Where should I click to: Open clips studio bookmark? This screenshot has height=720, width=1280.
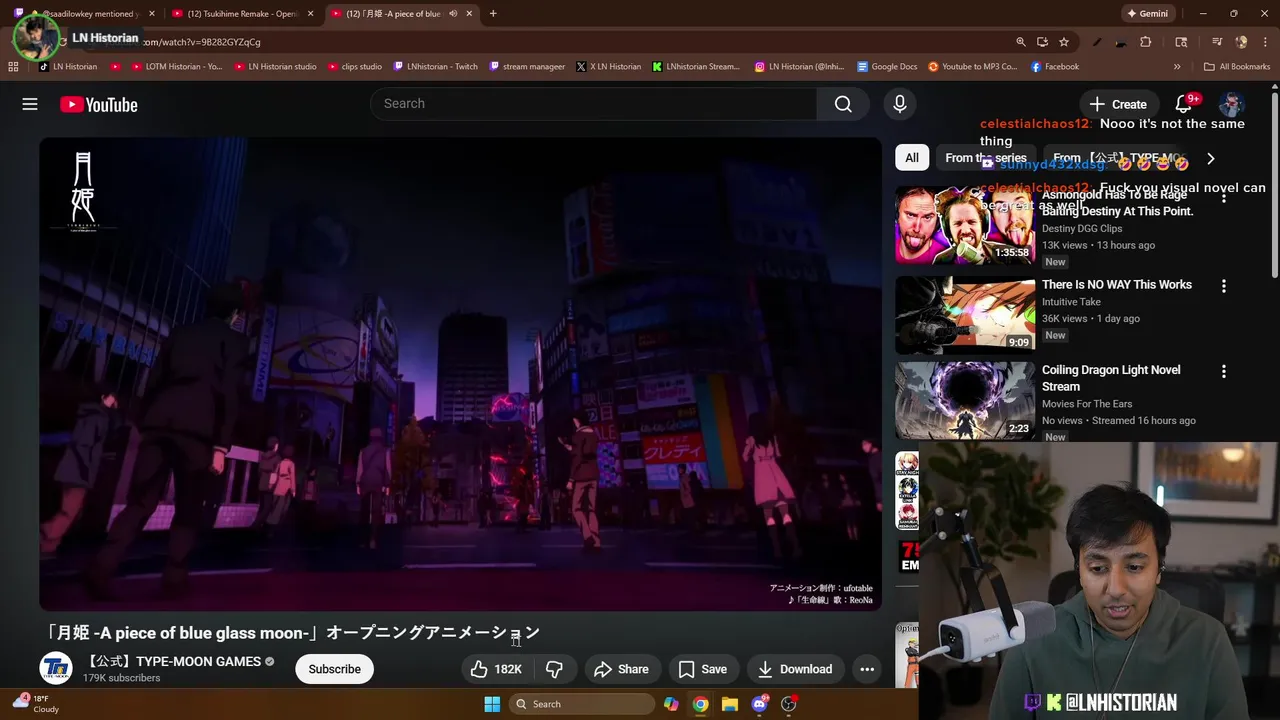(x=355, y=67)
